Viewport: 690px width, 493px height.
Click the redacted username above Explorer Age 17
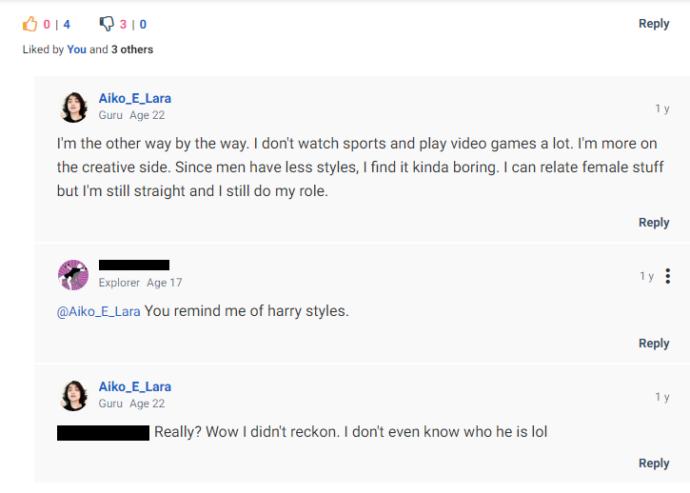134,265
